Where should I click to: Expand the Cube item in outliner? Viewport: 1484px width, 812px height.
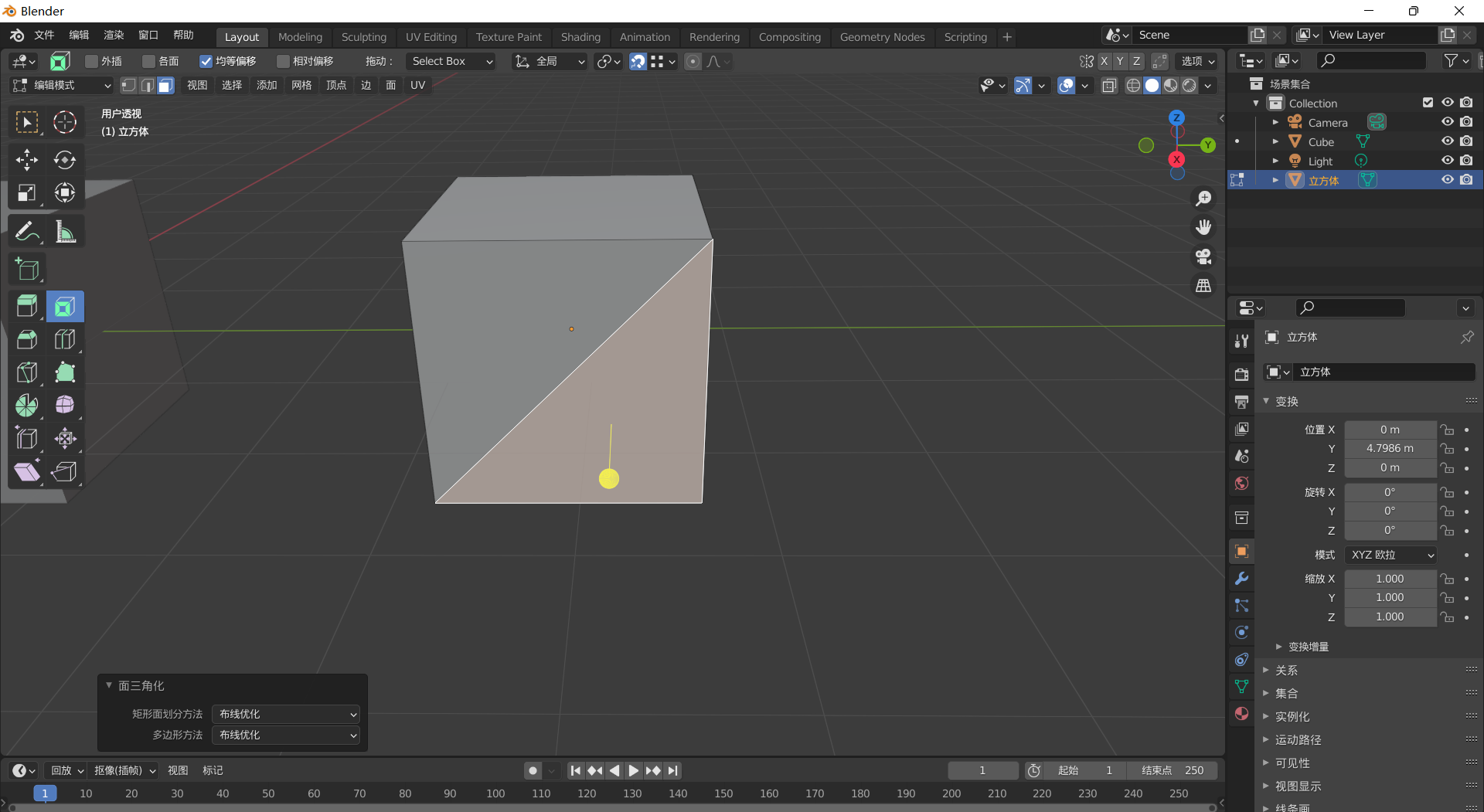1275,141
